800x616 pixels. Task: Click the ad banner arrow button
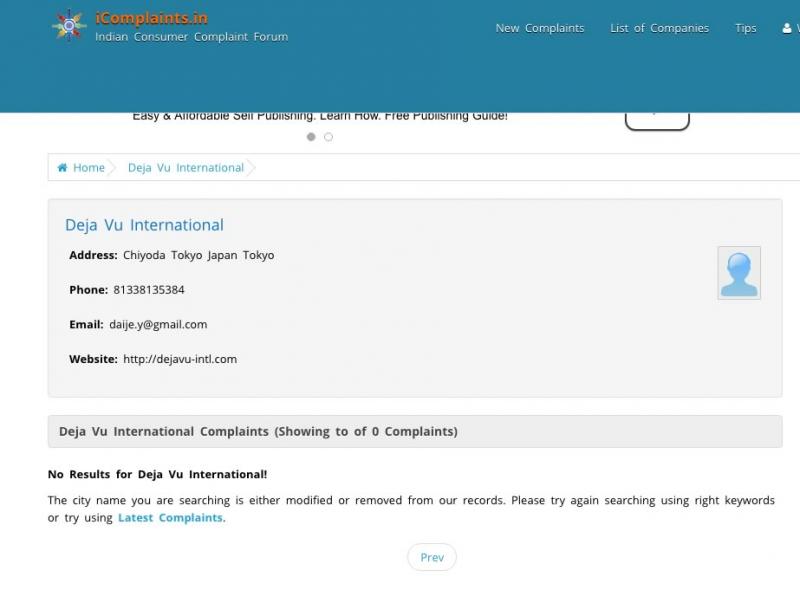click(x=657, y=121)
